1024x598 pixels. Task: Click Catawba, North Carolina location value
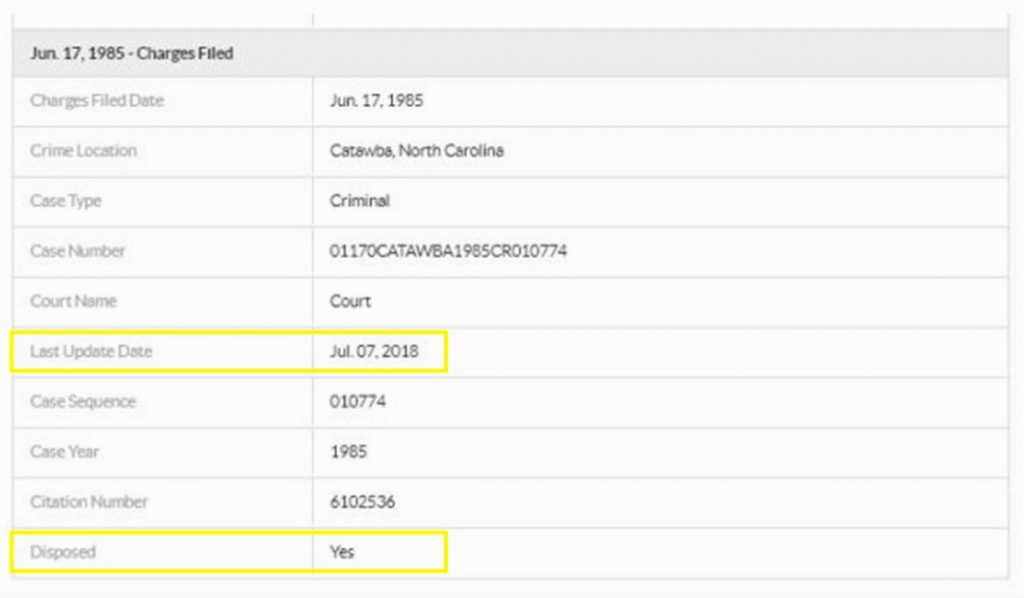[417, 151]
